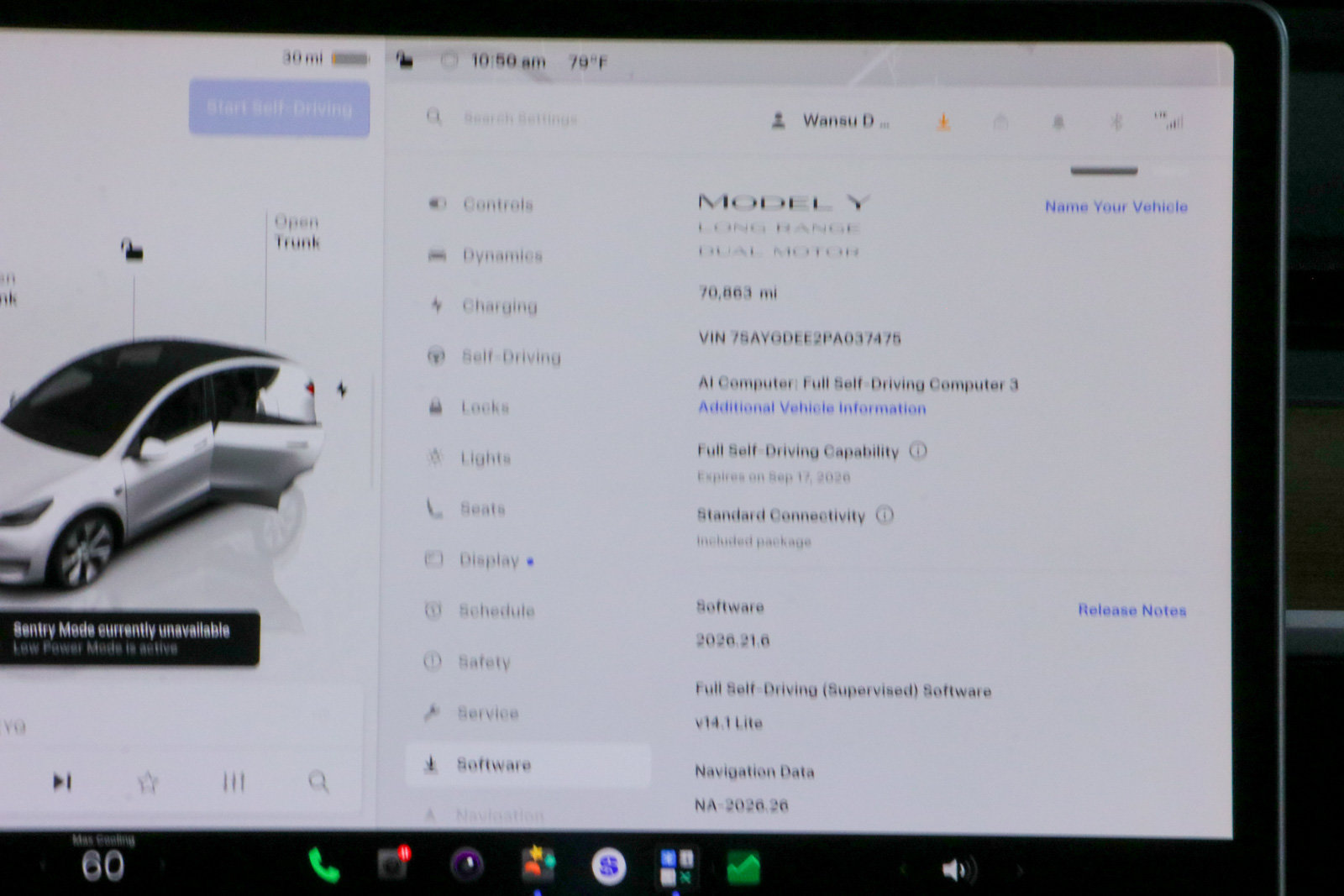Tap the v14.1 Lite version text
The width and height of the screenshot is (1344, 896).
[728, 723]
